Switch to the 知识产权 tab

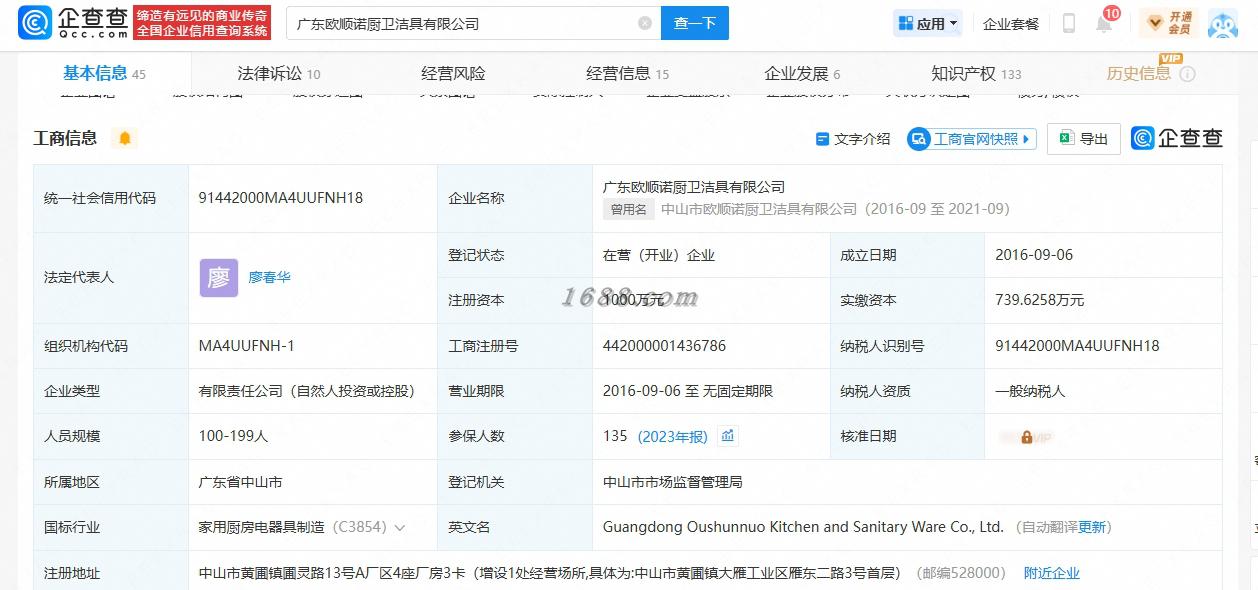pos(976,74)
